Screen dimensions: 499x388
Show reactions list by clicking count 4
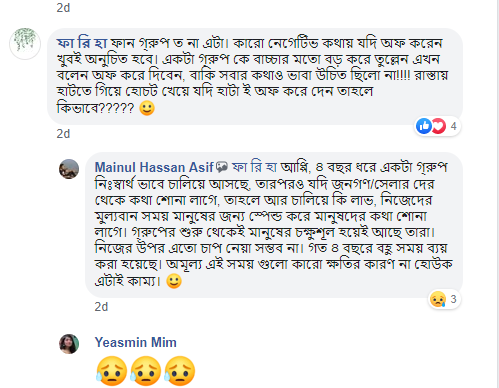(454, 126)
